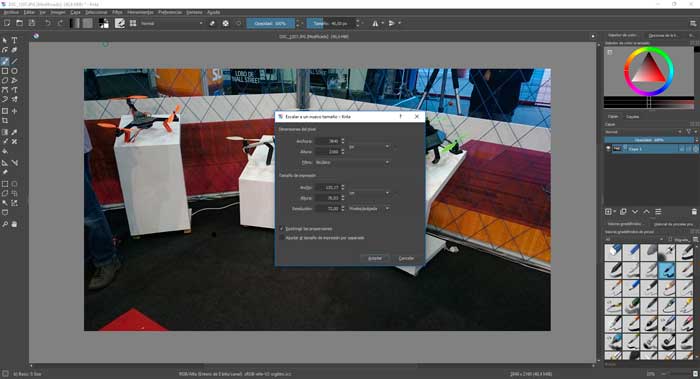Select the Crop tool
The image size is (700, 379).
(5, 121)
